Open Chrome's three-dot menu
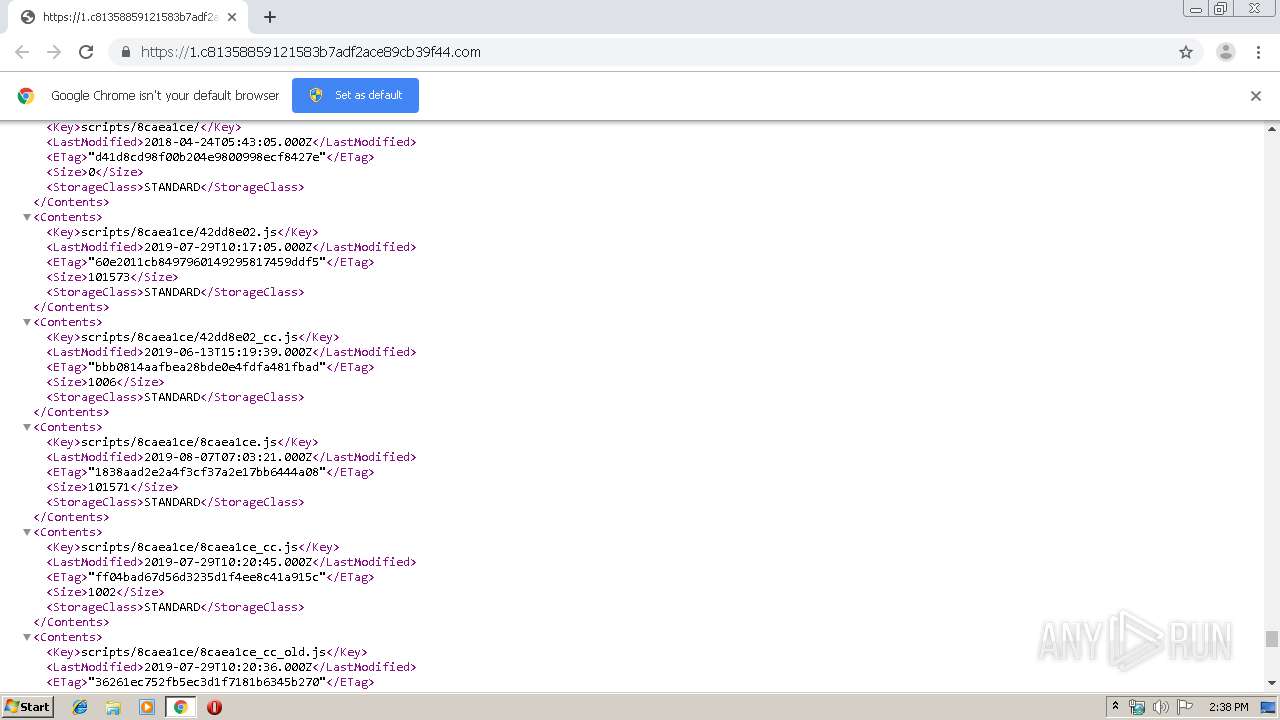This screenshot has height=720, width=1280. [x=1258, y=52]
